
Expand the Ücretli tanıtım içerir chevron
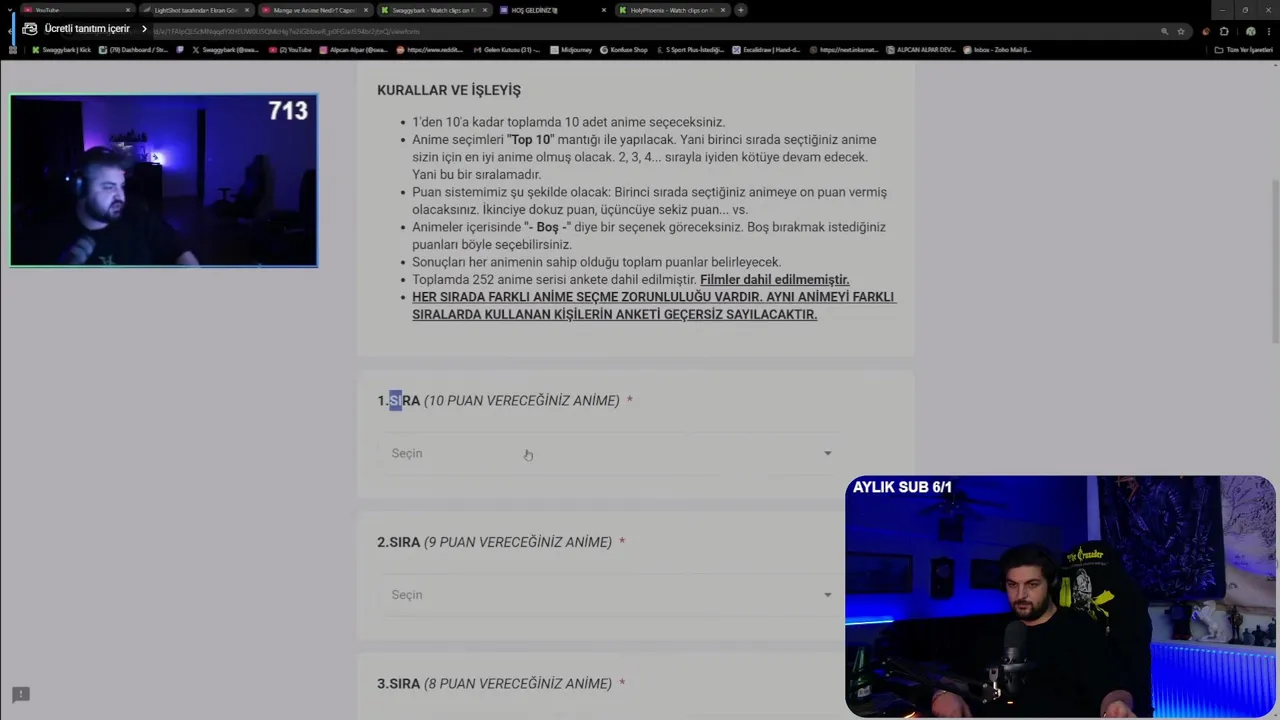pos(144,29)
